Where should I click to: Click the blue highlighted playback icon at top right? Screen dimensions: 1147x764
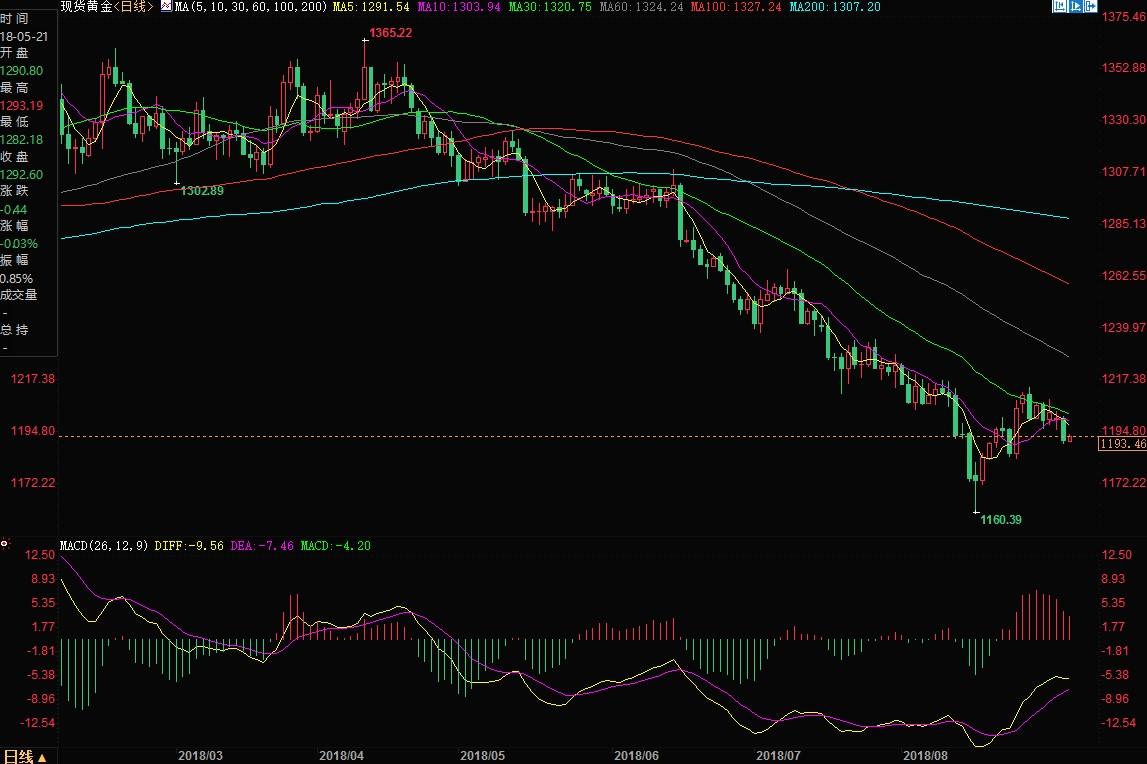1075,7
